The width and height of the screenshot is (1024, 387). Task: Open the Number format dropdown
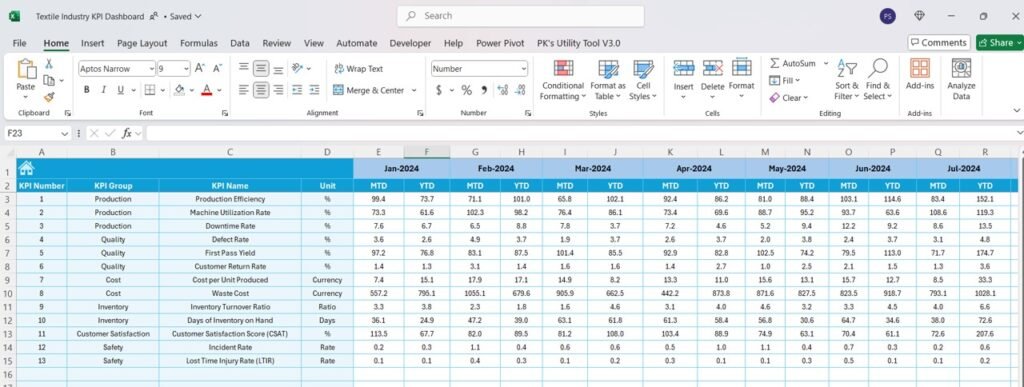[x=523, y=69]
